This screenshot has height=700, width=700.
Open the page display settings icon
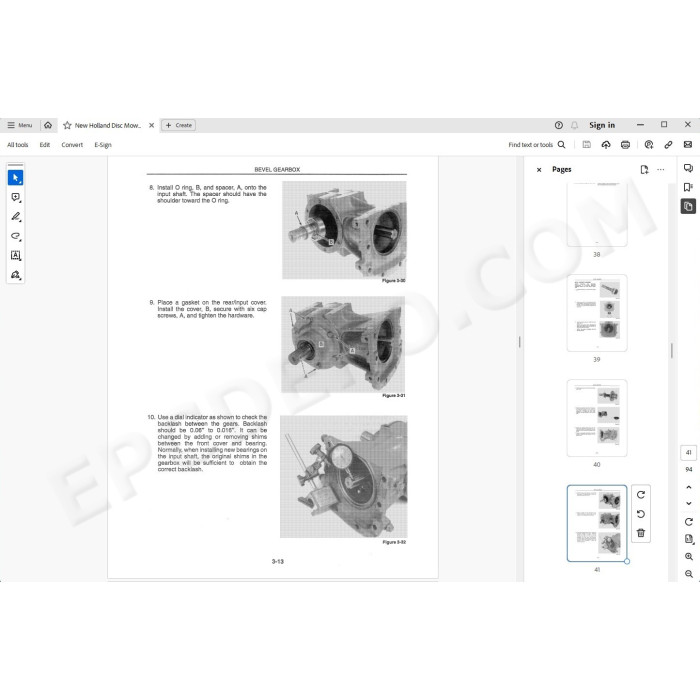[689, 539]
